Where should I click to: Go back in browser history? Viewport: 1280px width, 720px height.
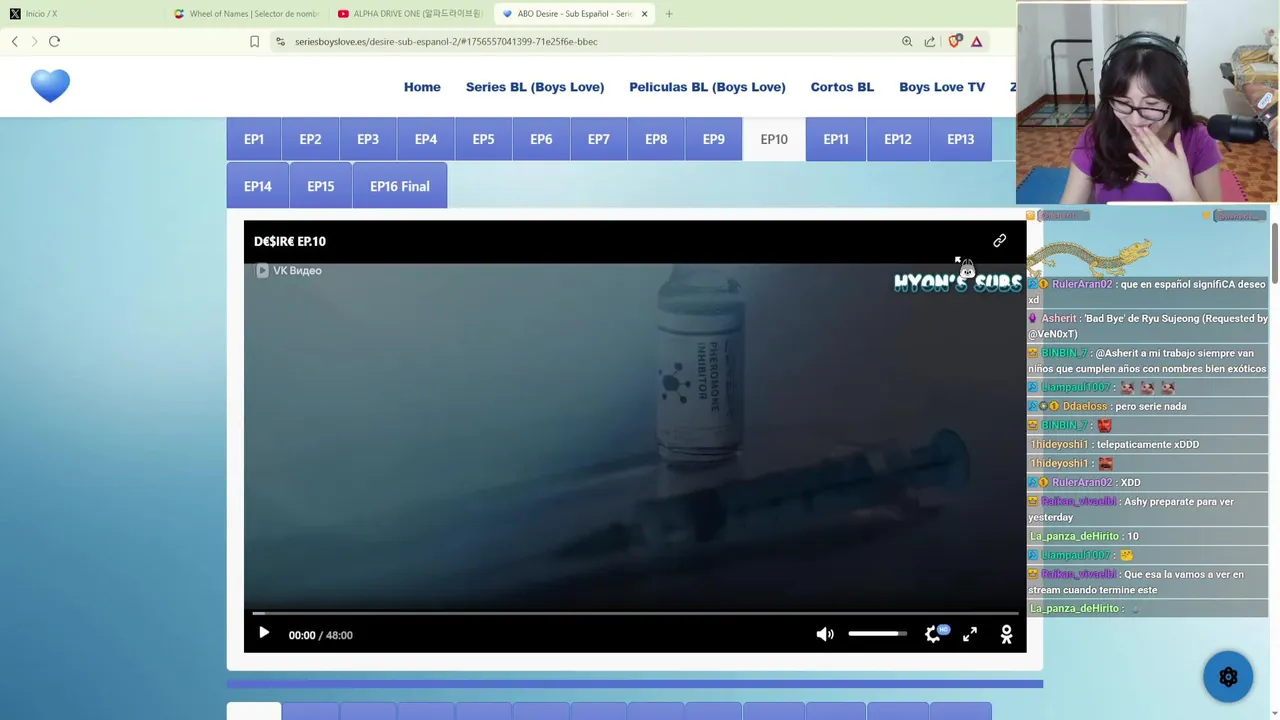15,41
